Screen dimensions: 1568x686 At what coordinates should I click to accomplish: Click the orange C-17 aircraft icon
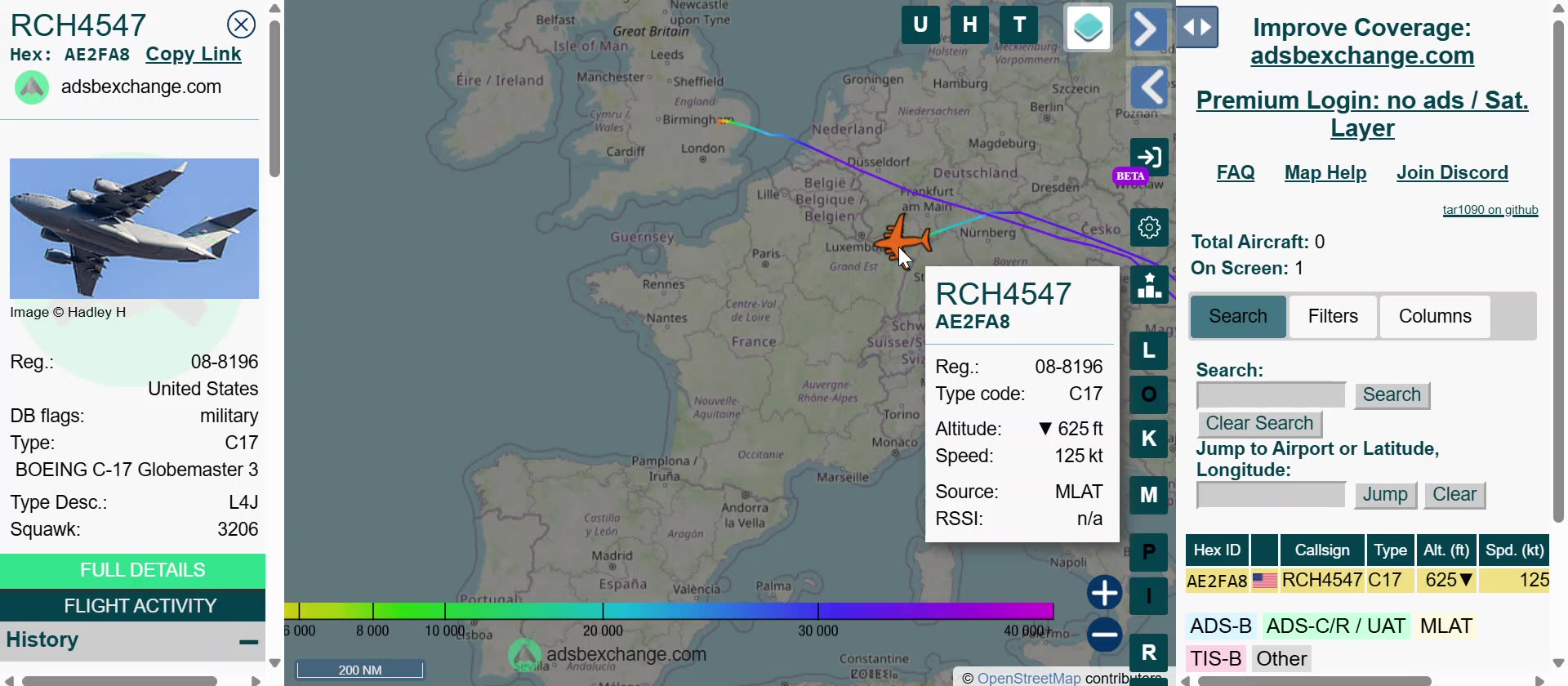[x=902, y=238]
